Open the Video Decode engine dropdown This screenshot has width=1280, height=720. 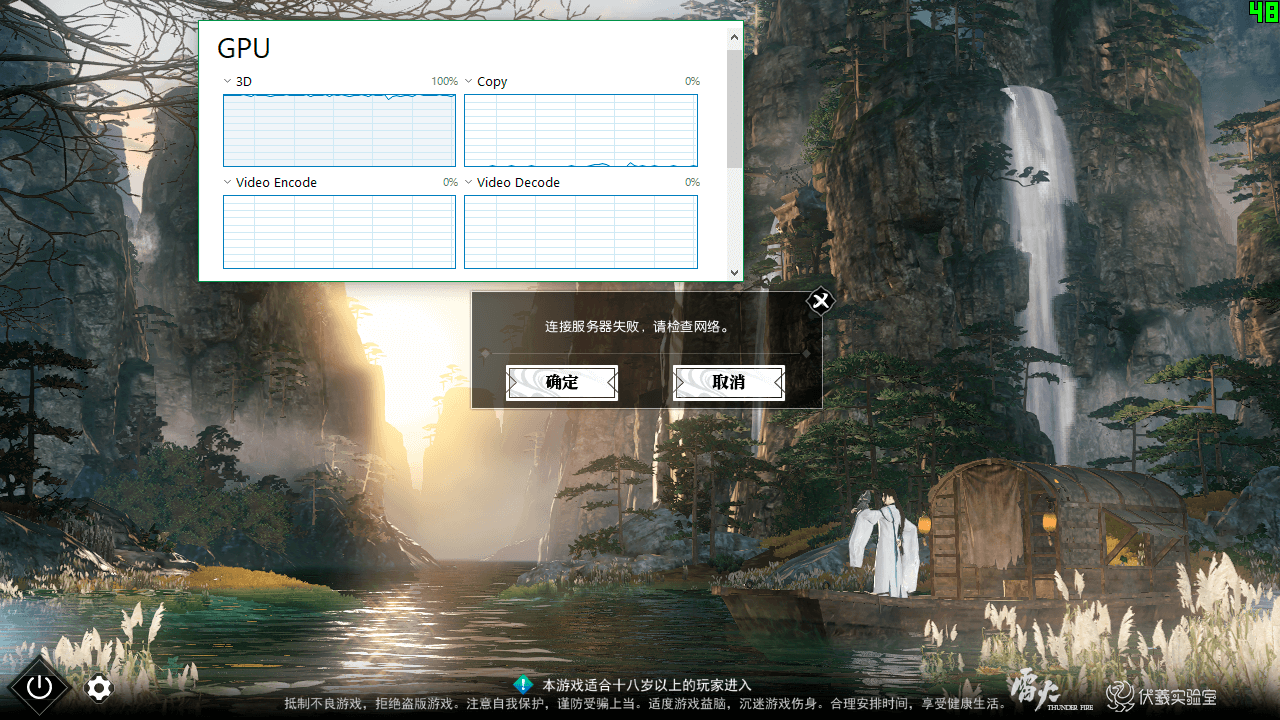469,182
